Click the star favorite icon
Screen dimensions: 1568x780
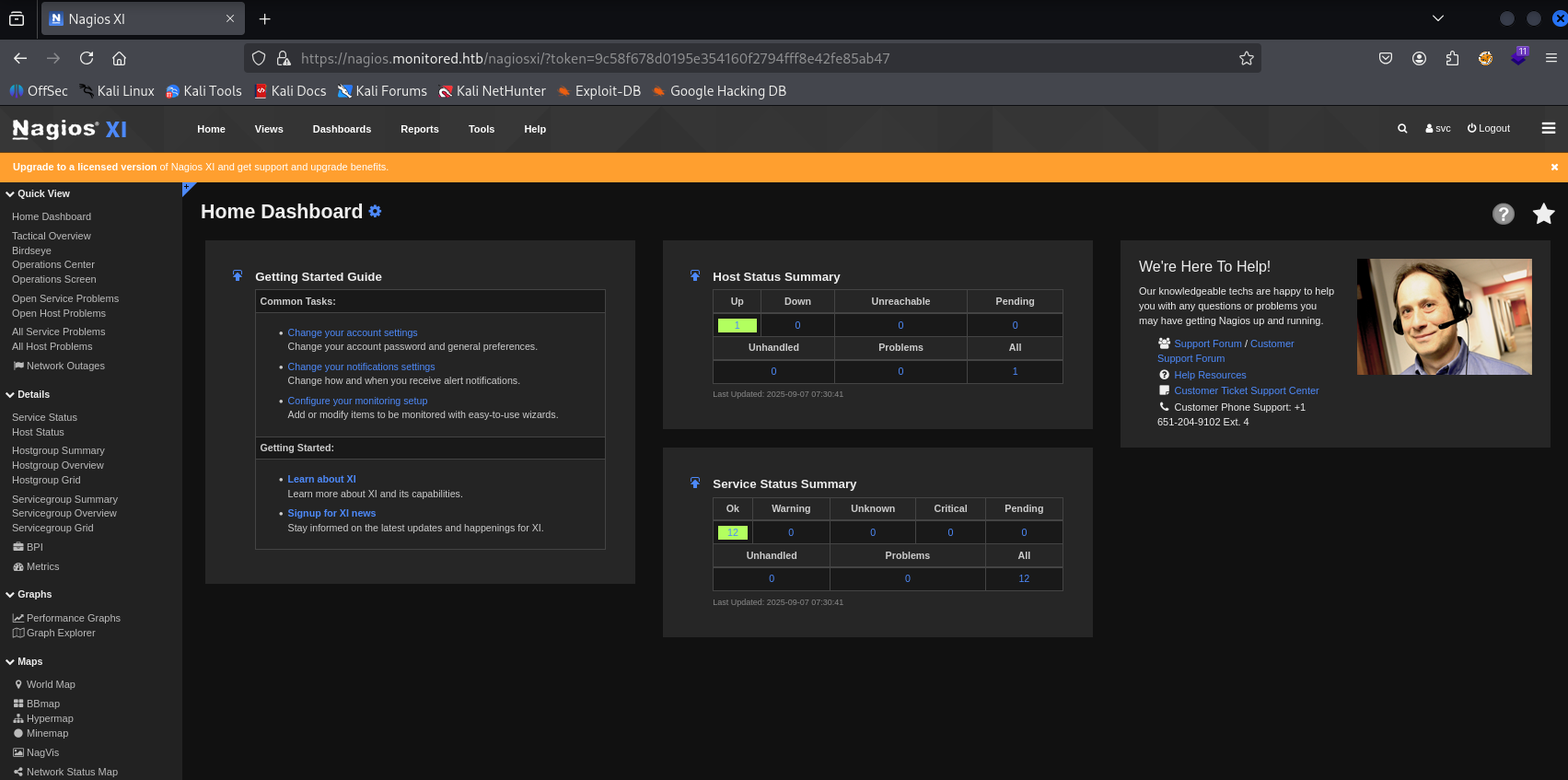pos(1544,214)
